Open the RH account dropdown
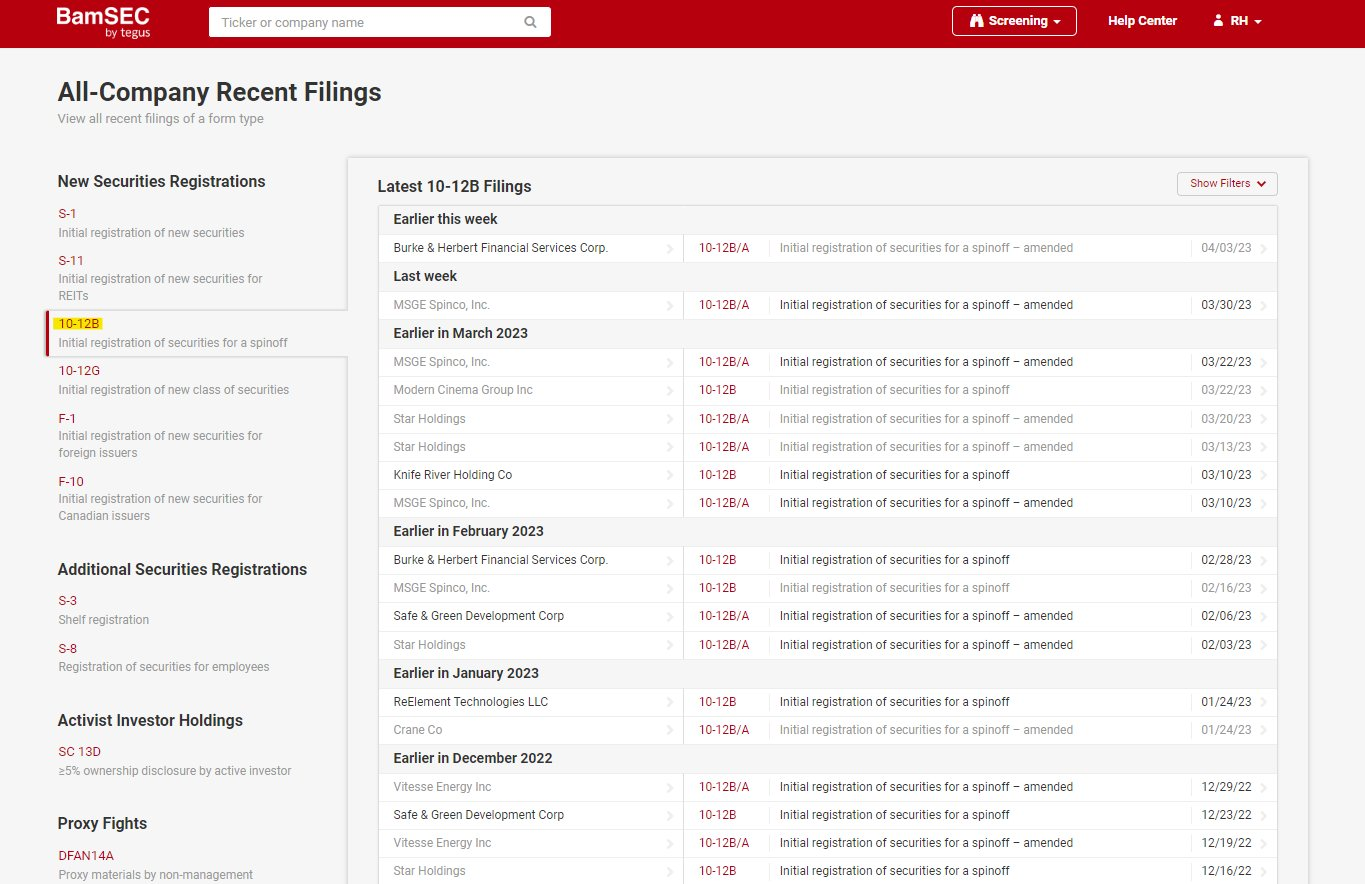The width and height of the screenshot is (1365, 884). [x=1237, y=21]
